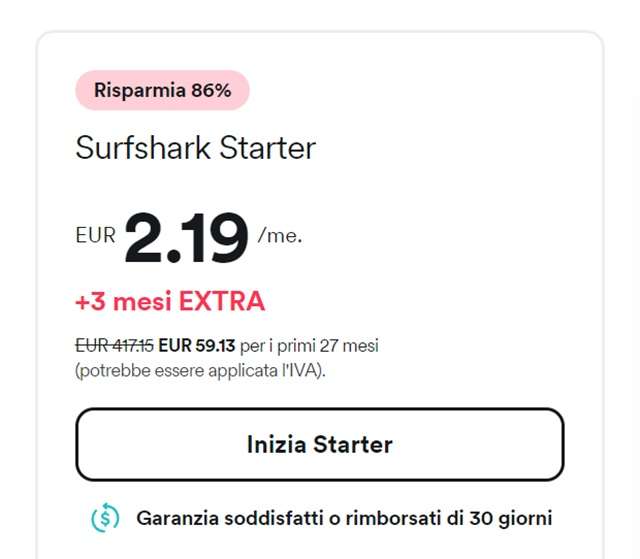Screen dimensions: 640x559
Task: Click the +3 mesi text in red
Action: [120, 301]
